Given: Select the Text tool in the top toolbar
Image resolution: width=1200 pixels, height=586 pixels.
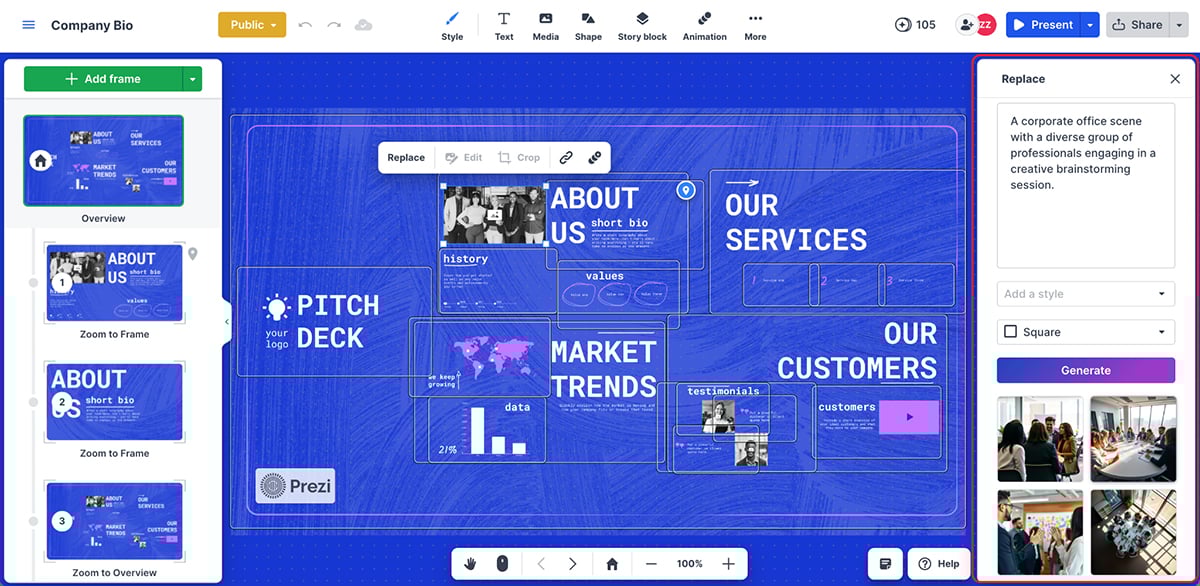Looking at the screenshot, I should click(x=504, y=24).
